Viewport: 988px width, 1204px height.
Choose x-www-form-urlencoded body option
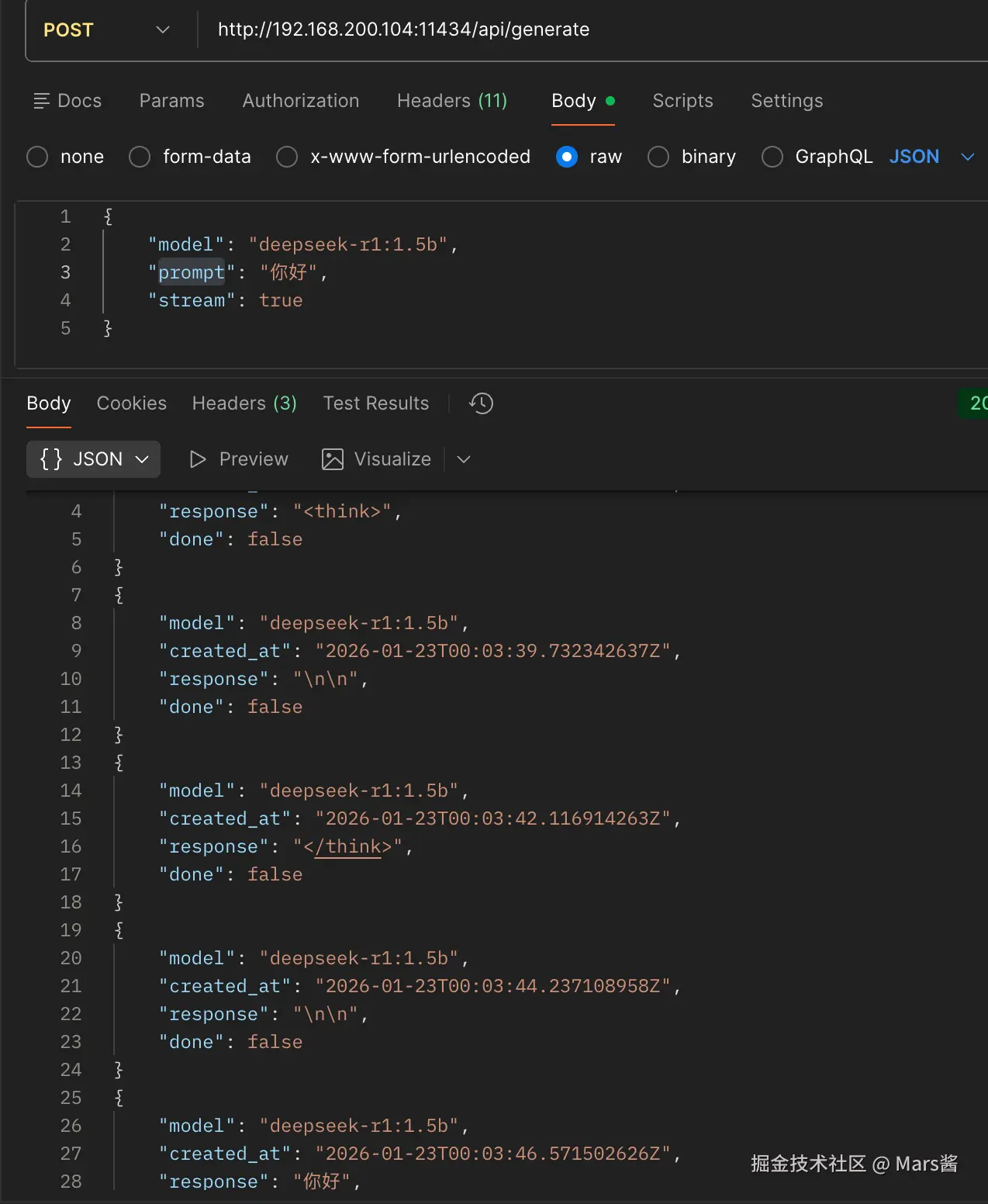(287, 157)
